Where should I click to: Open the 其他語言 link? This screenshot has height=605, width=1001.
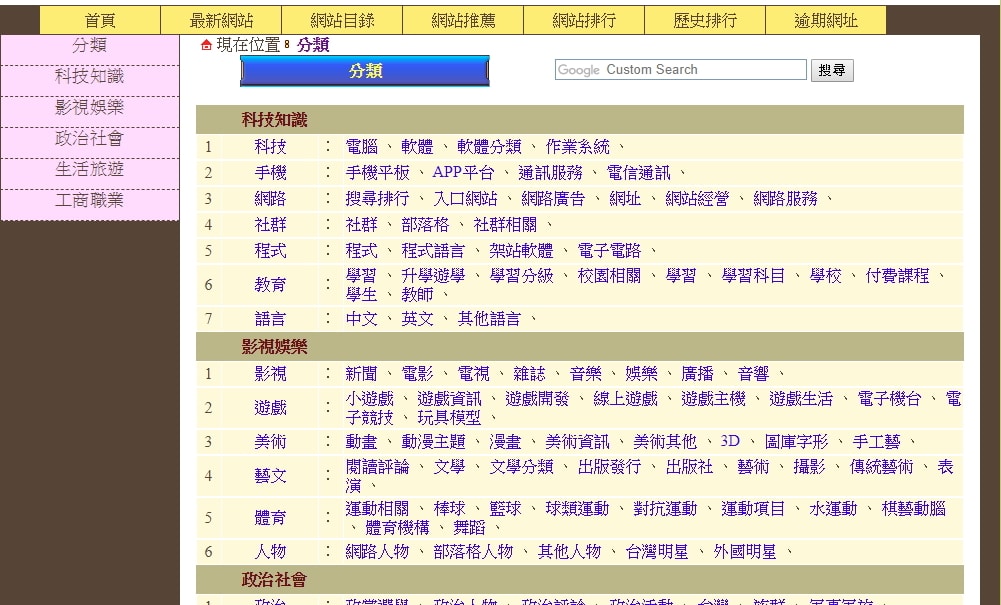[489, 319]
